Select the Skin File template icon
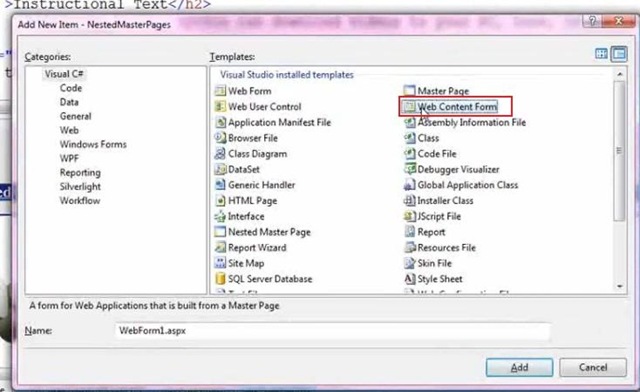This screenshot has width=640, height=392. [409, 263]
